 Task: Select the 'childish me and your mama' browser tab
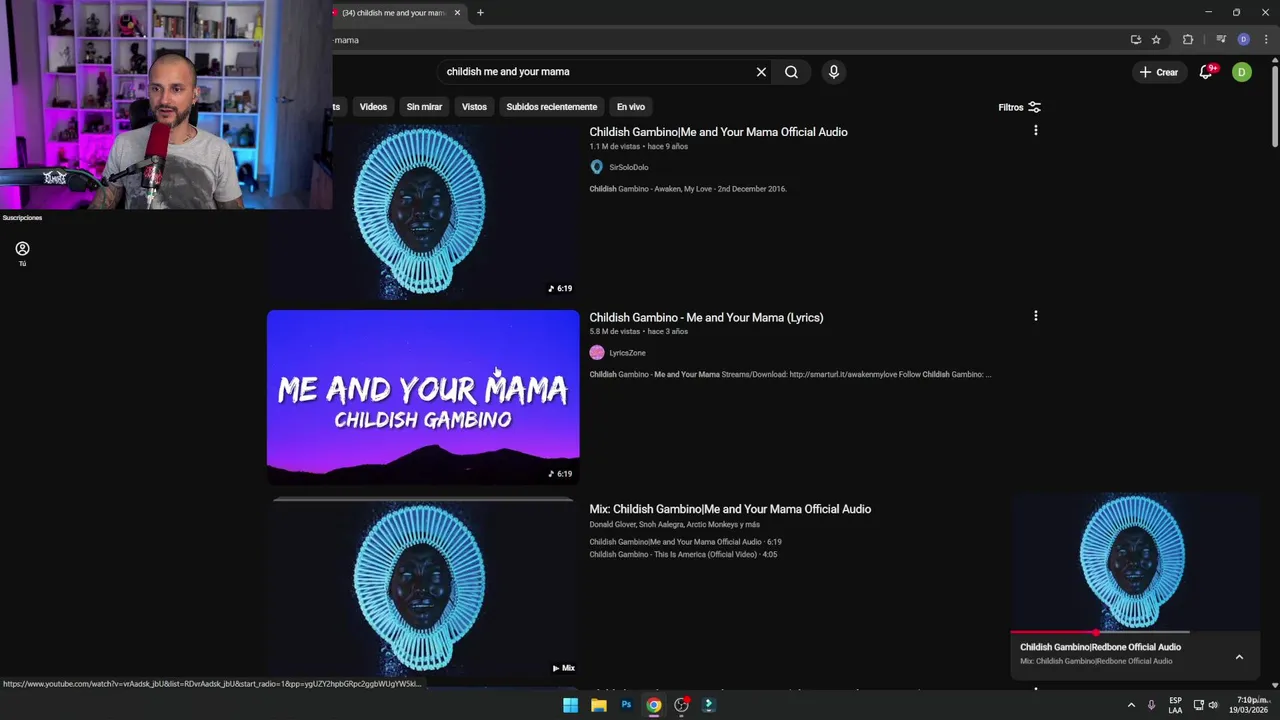397,13
